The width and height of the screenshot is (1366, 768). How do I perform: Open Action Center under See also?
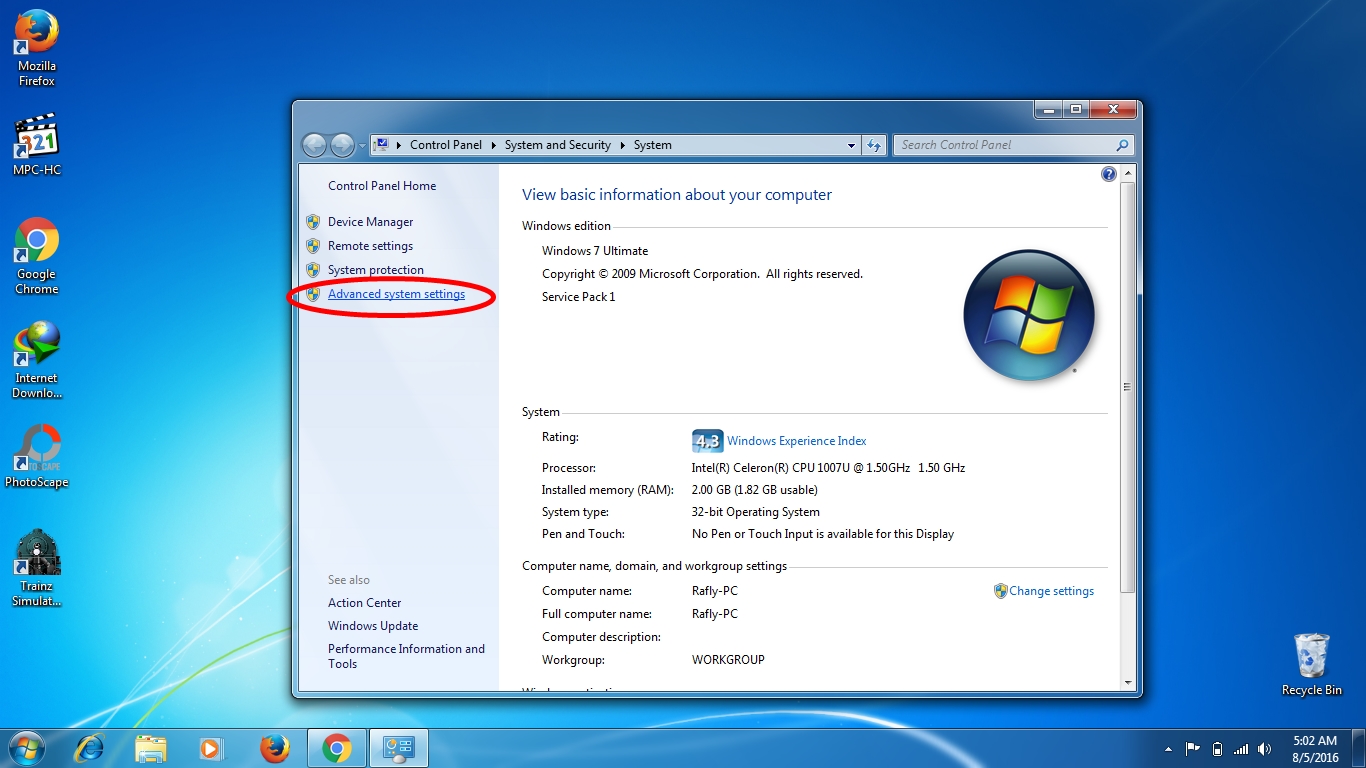(x=365, y=603)
